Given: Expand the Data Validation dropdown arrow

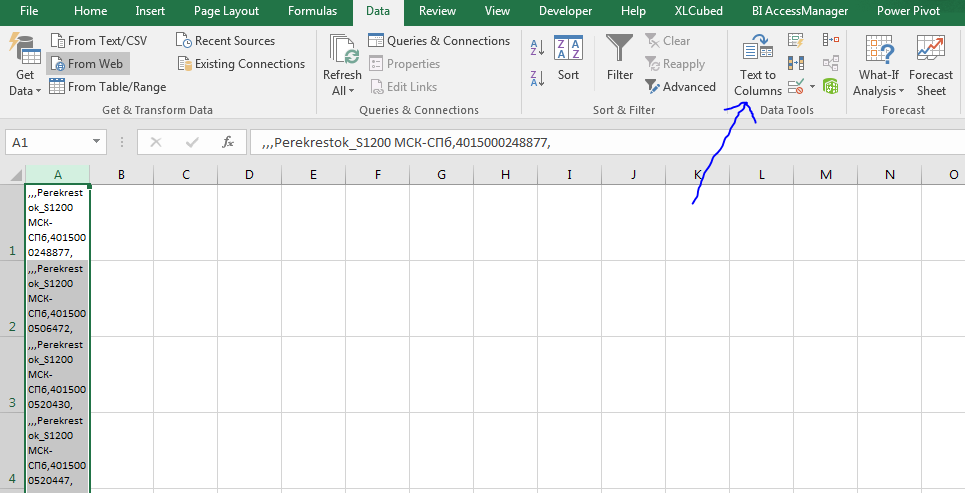Looking at the screenshot, I should coord(812,86).
